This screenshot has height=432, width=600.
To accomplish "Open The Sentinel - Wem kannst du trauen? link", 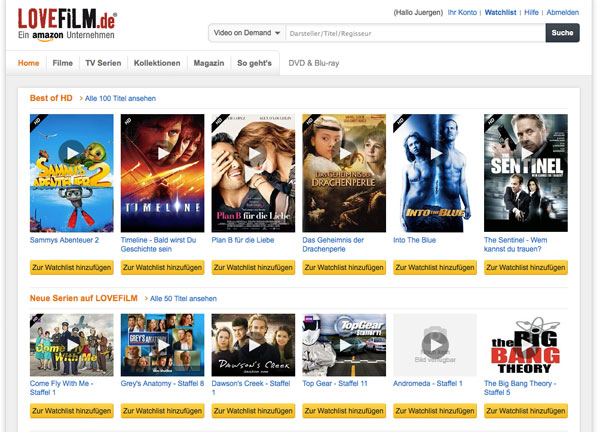I will click(x=515, y=245).
